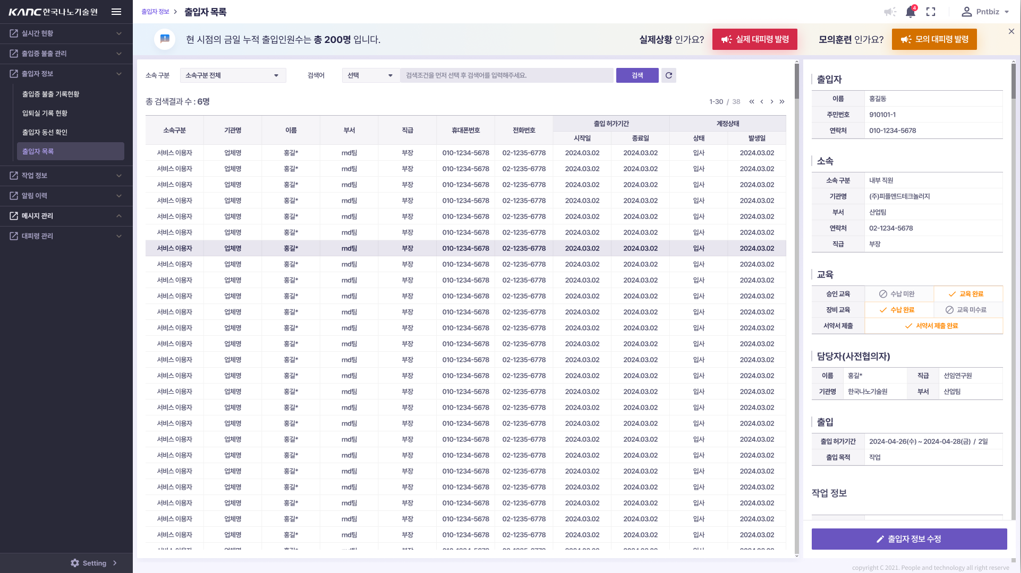The image size is (1021, 573).
Task: Open 입퇴실 기록 현황 in the sidebar
Action: tap(45, 113)
